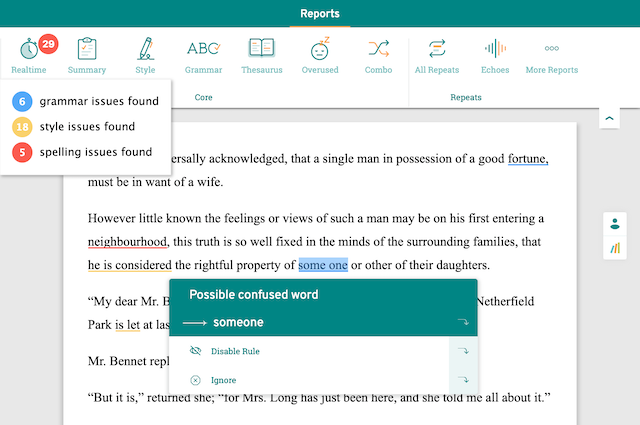Click underlined phrase 'he is considered'
Screen dimensions: 640x425
(130, 265)
